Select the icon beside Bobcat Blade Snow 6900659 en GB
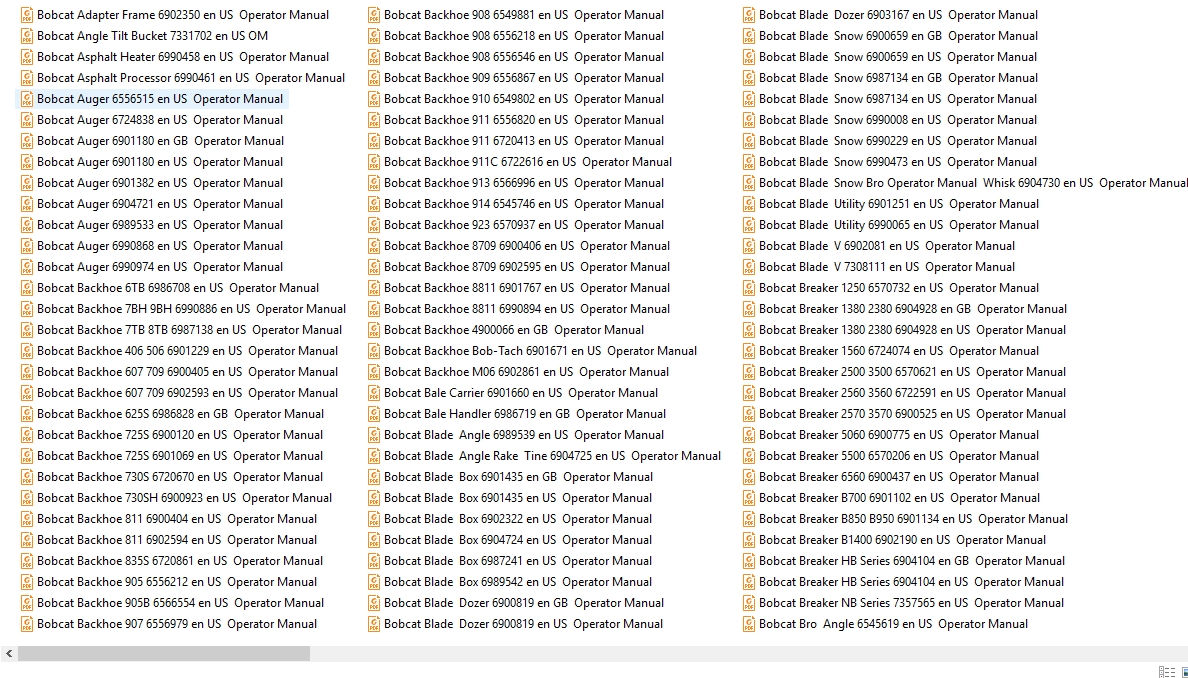 (x=749, y=36)
